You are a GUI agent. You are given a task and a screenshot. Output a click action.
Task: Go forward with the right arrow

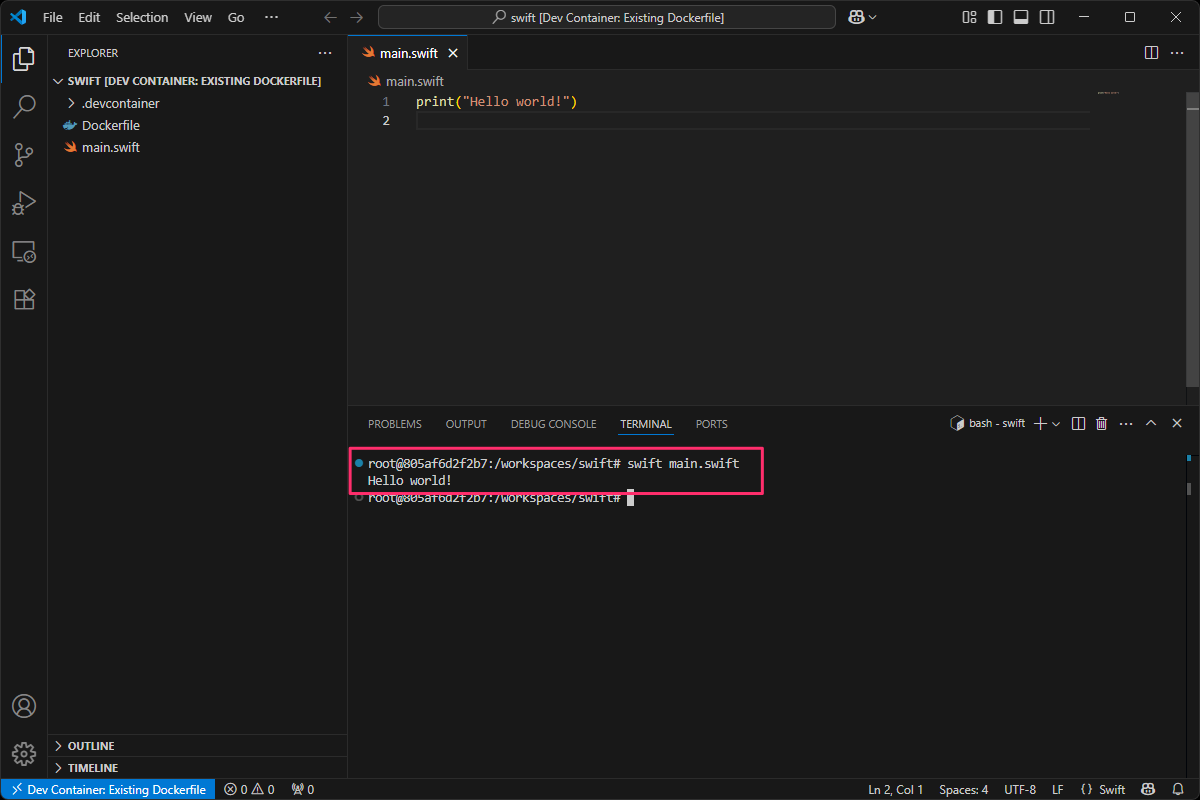[x=358, y=17]
